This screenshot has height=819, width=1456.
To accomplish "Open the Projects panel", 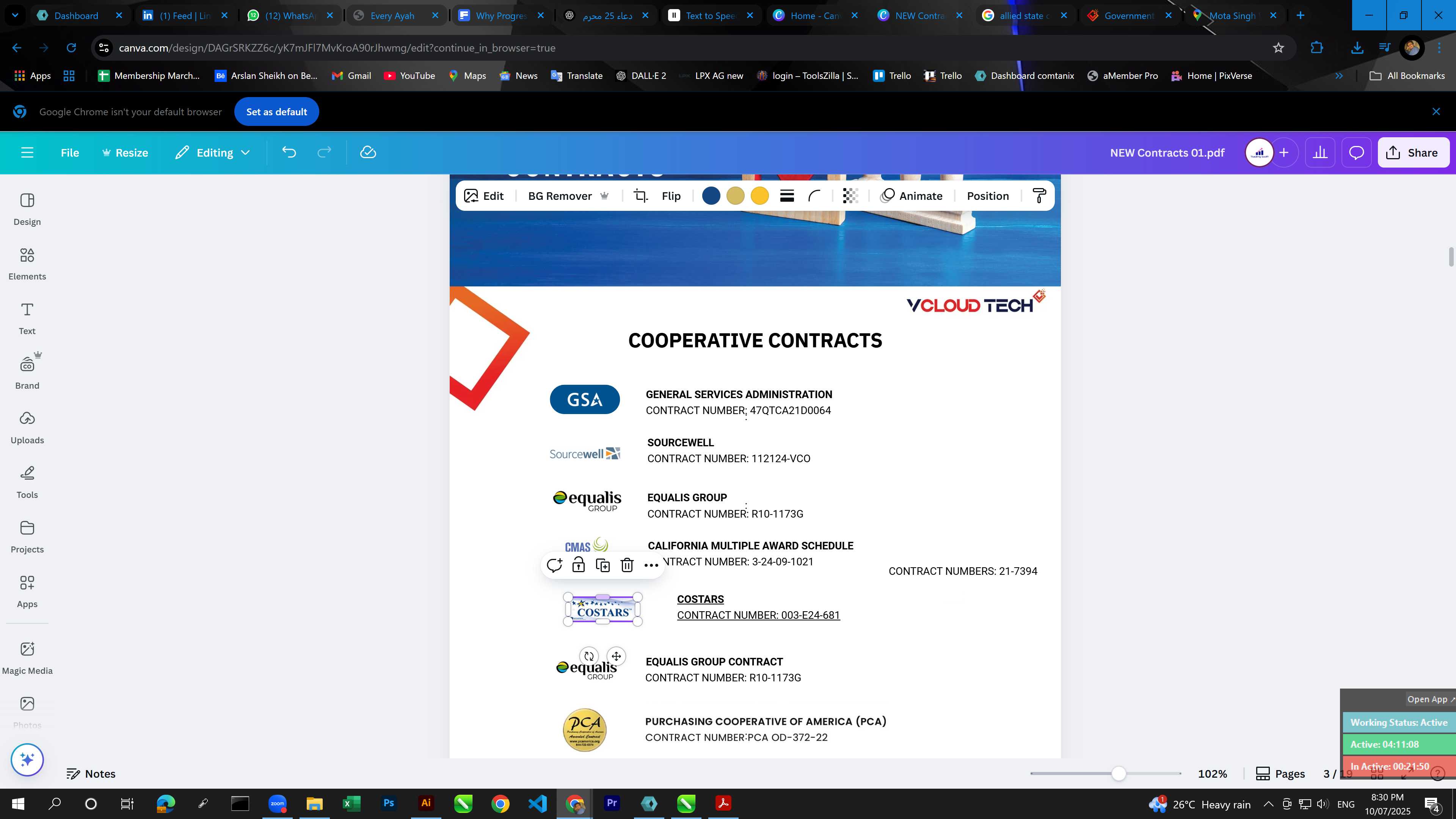I will tap(27, 537).
